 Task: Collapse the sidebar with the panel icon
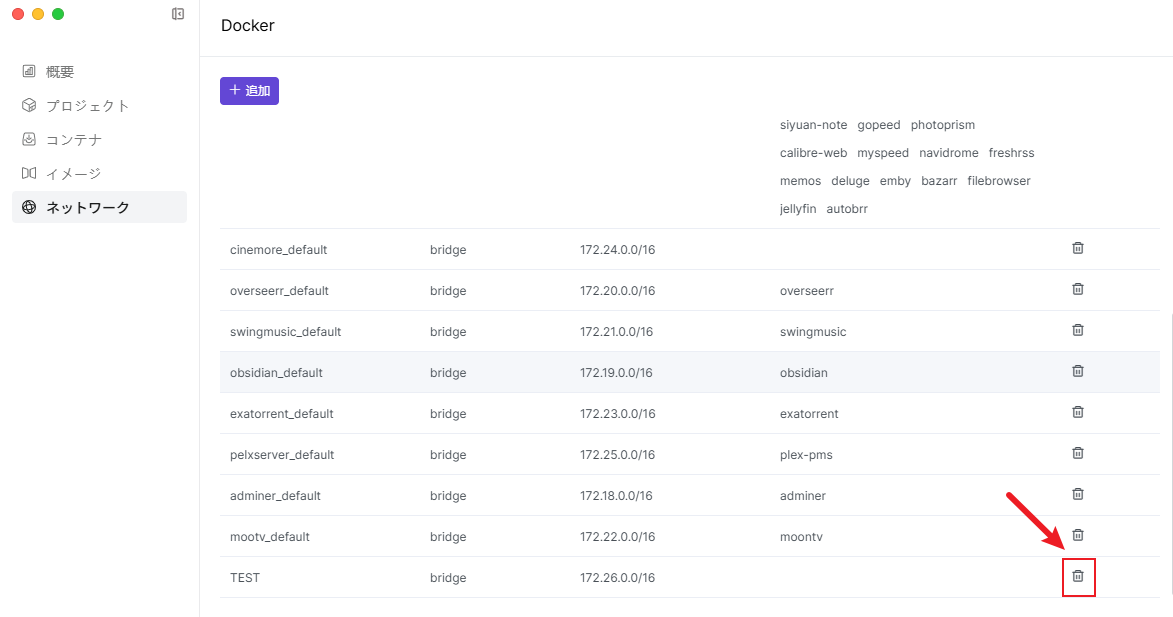click(178, 14)
